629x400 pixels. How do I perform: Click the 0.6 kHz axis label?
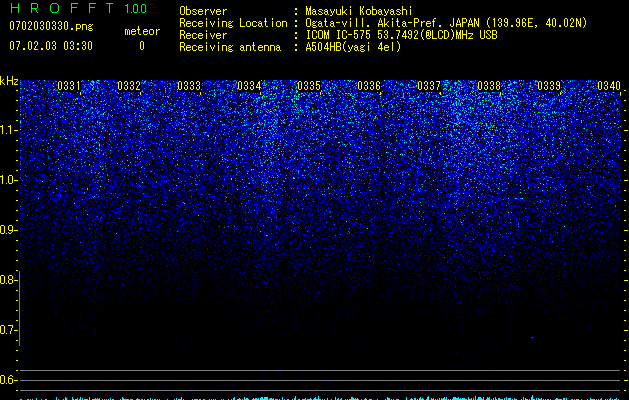click(x=9, y=380)
